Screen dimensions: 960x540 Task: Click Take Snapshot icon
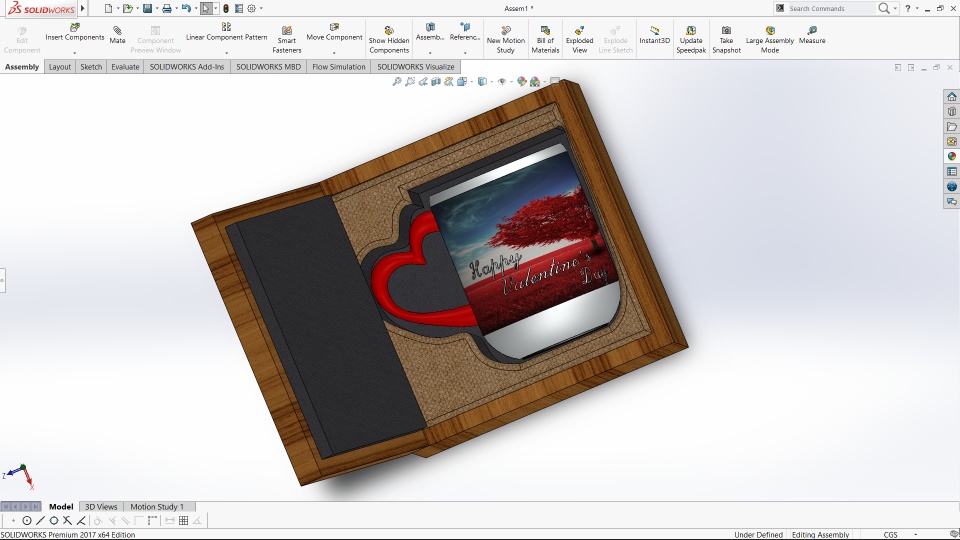click(x=726, y=31)
